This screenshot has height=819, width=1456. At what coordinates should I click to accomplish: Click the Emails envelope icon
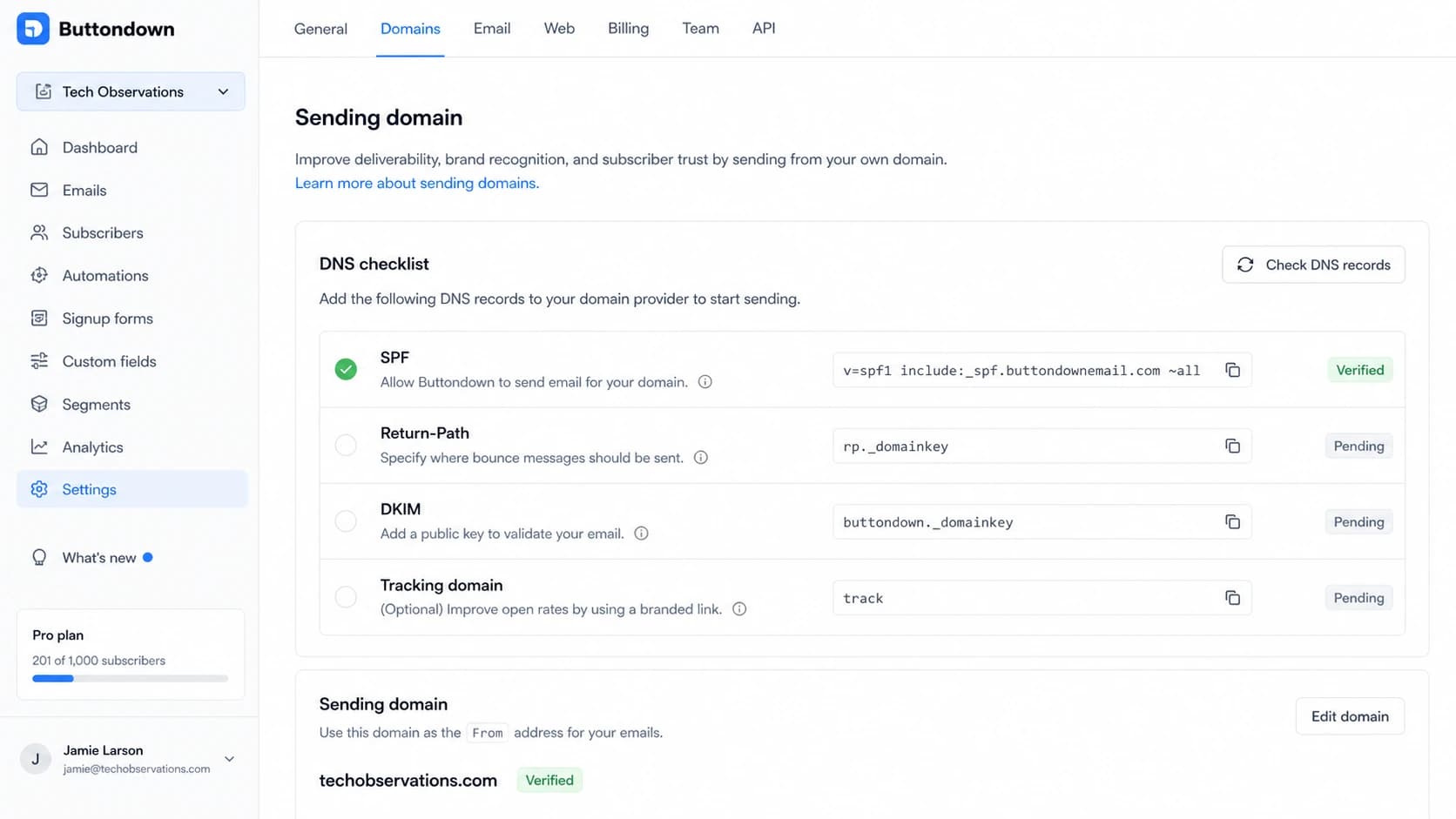click(x=39, y=190)
